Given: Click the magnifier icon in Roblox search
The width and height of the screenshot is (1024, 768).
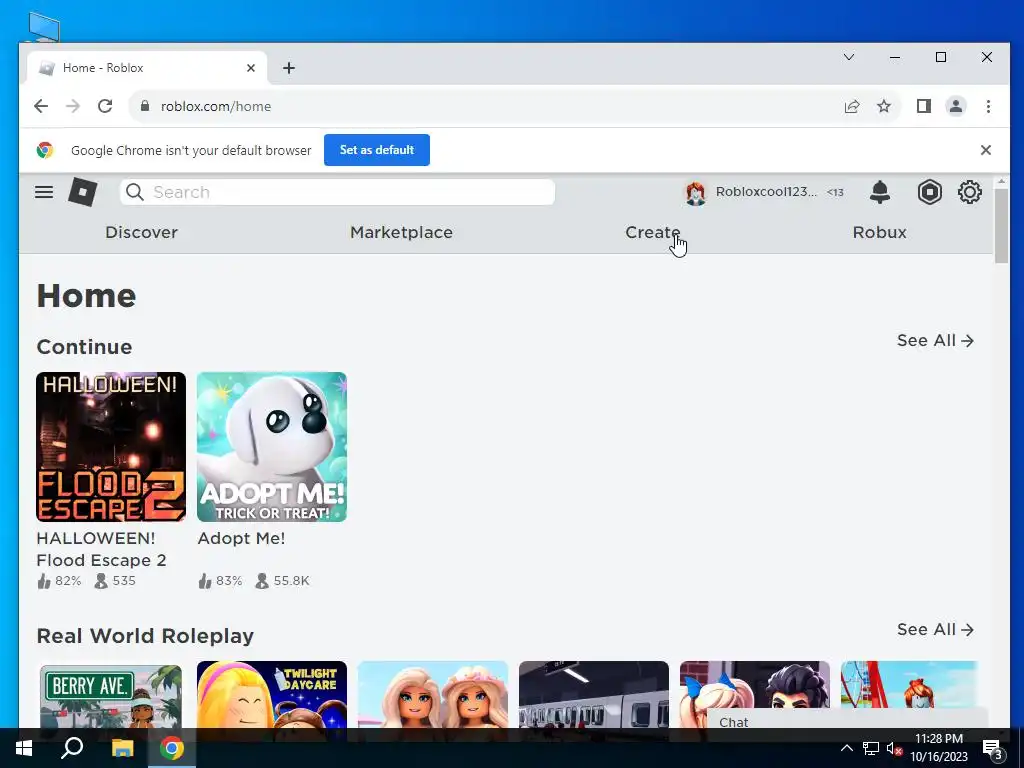Looking at the screenshot, I should point(135,192).
